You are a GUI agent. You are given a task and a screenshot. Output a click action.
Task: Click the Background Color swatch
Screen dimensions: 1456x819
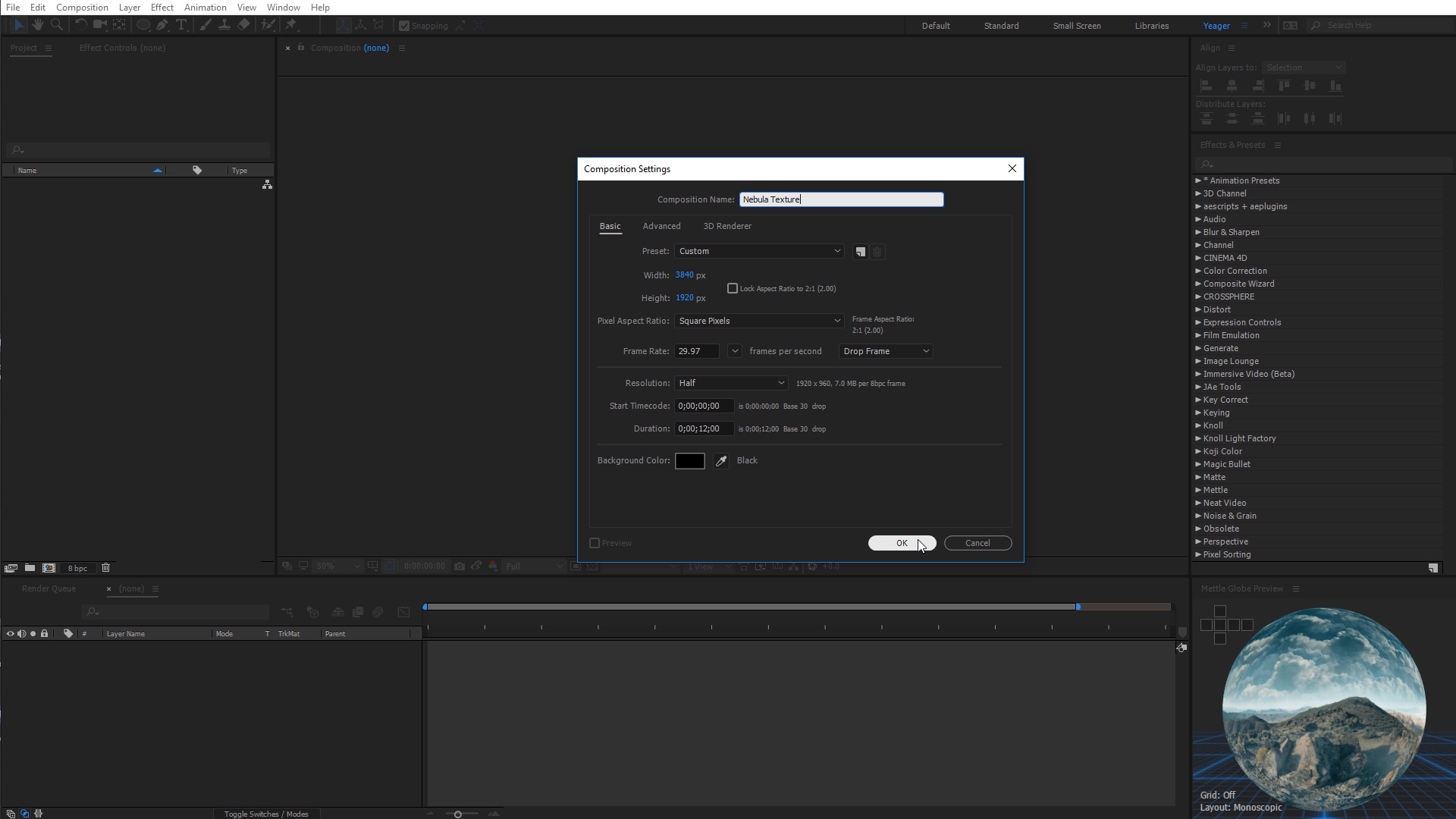(689, 460)
